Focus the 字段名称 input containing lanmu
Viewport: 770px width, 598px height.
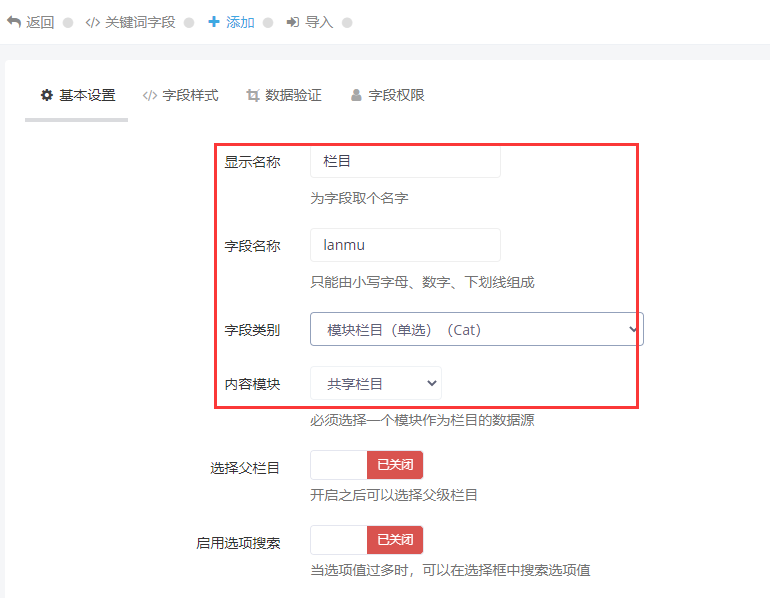pyautogui.click(x=405, y=245)
